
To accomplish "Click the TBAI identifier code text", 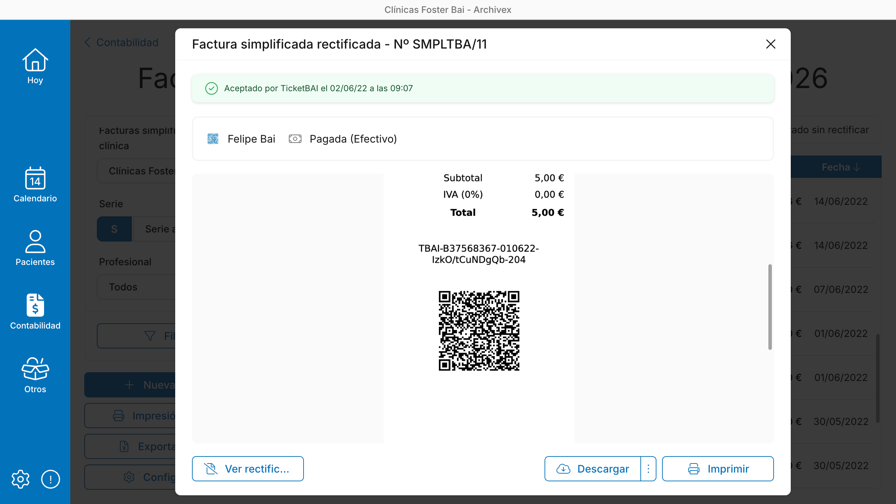I will pyautogui.click(x=479, y=254).
